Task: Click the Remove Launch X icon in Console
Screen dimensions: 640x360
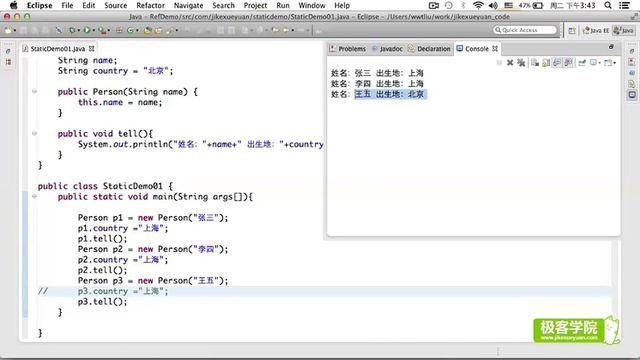Action: [x=510, y=63]
